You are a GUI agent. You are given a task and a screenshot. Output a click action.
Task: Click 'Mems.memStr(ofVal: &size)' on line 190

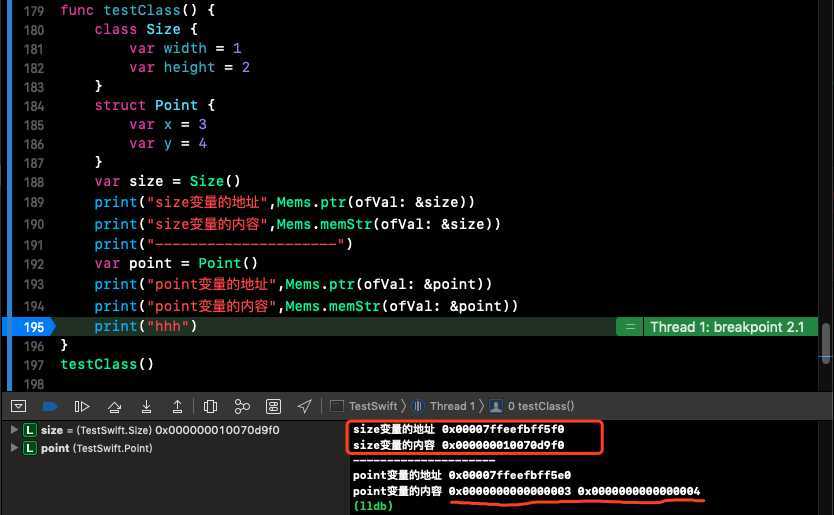(x=383, y=224)
